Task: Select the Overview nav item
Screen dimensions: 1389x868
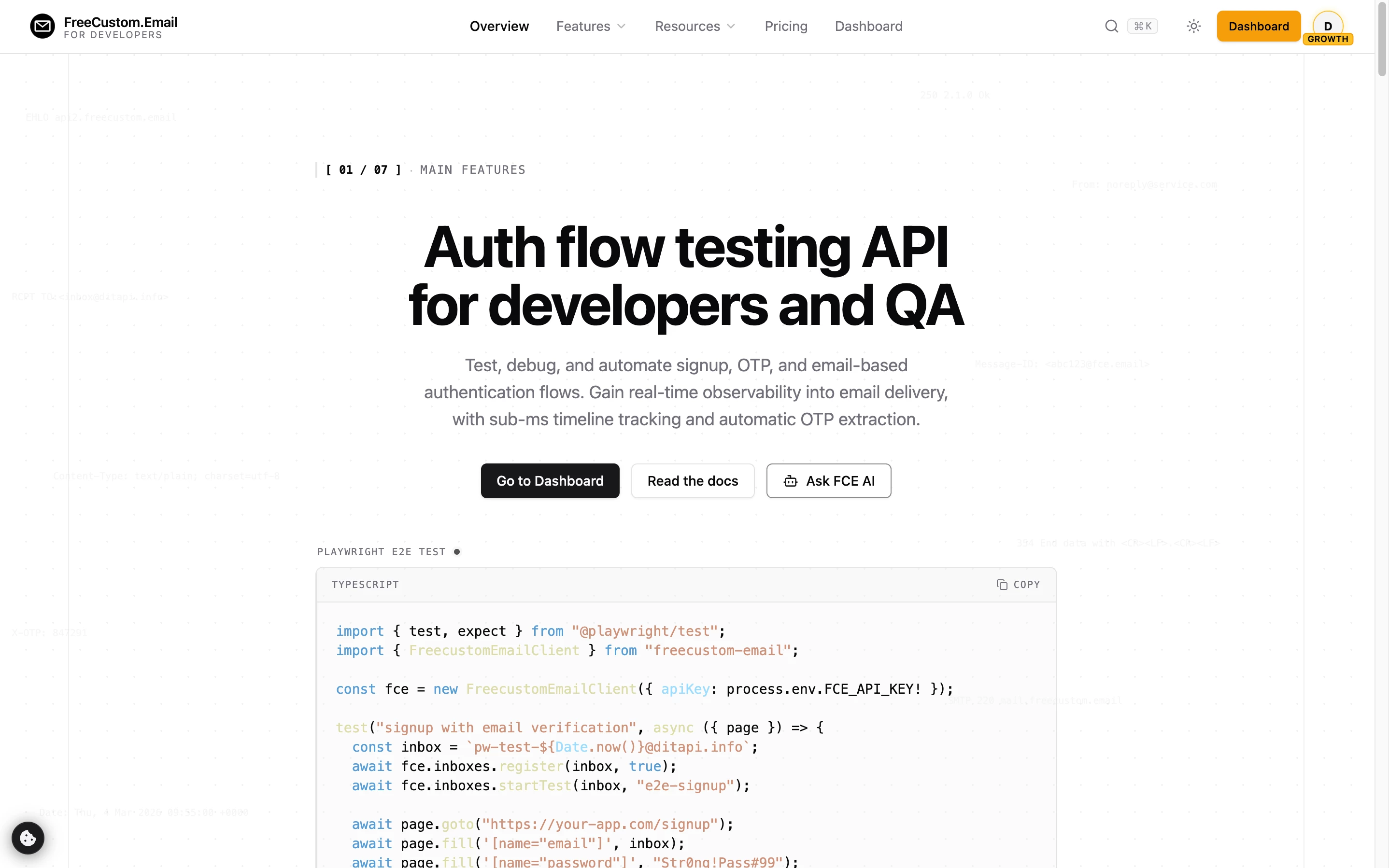Action: click(499, 27)
